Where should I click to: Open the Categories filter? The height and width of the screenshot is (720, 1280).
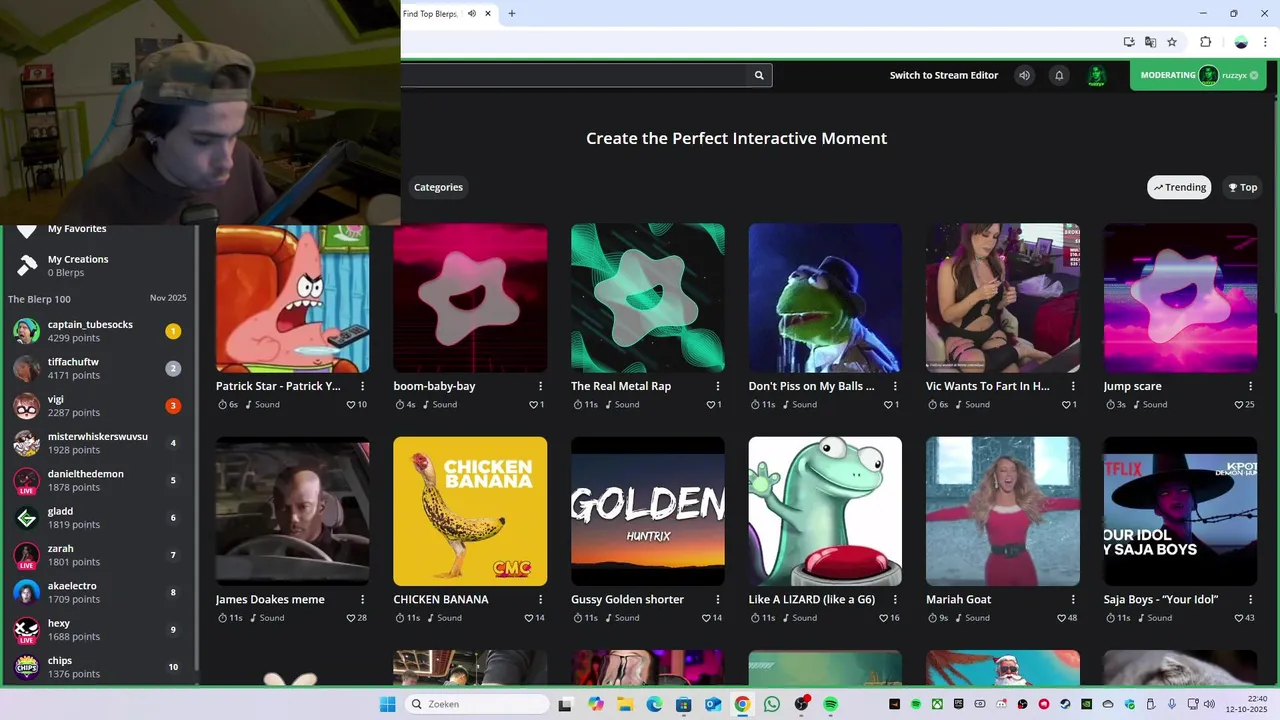[x=438, y=187]
